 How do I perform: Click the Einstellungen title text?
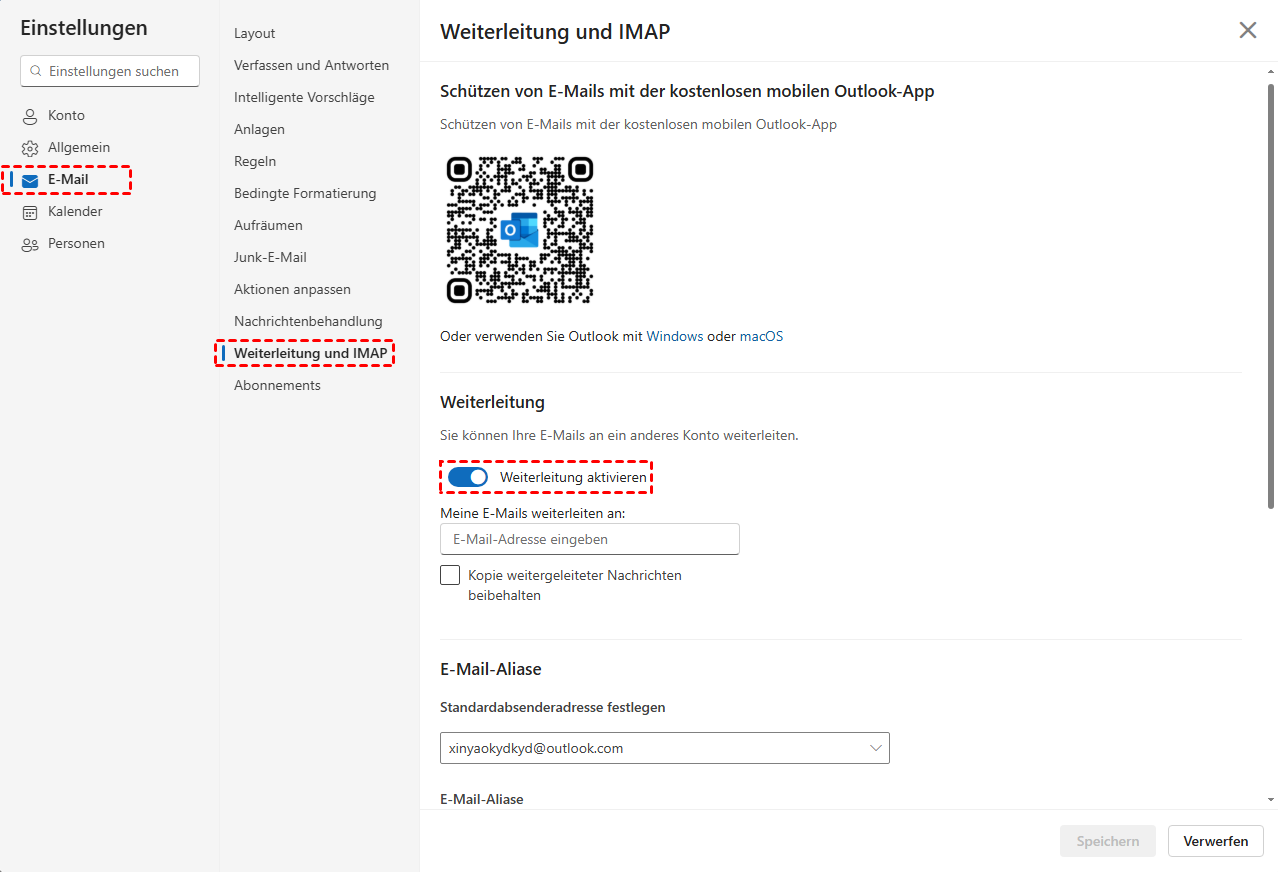(84, 28)
